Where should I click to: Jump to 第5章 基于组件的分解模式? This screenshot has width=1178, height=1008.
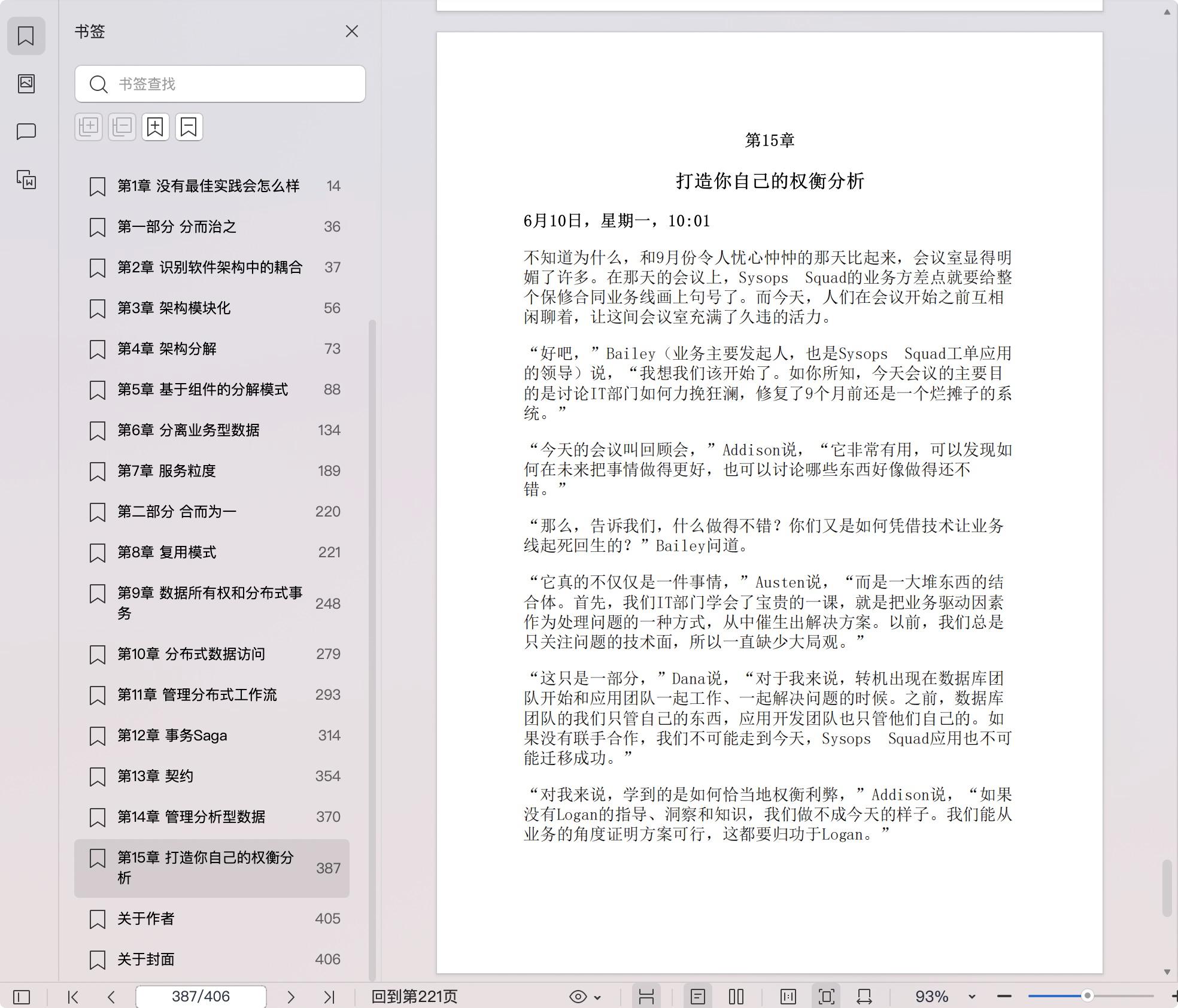[x=212, y=390]
